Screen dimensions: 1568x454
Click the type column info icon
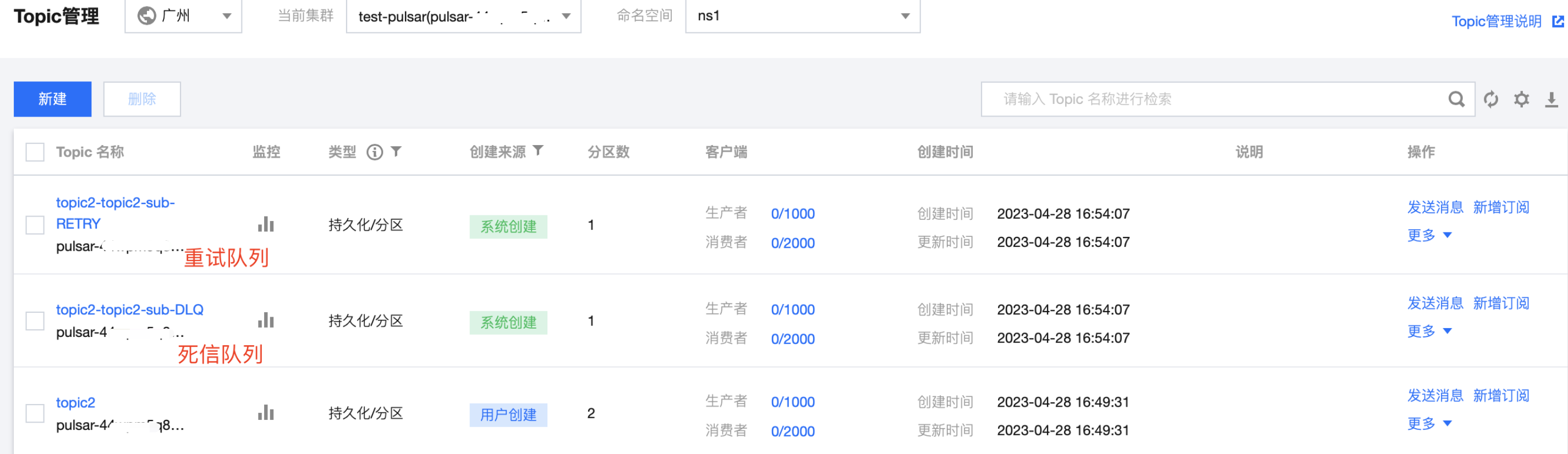click(374, 152)
